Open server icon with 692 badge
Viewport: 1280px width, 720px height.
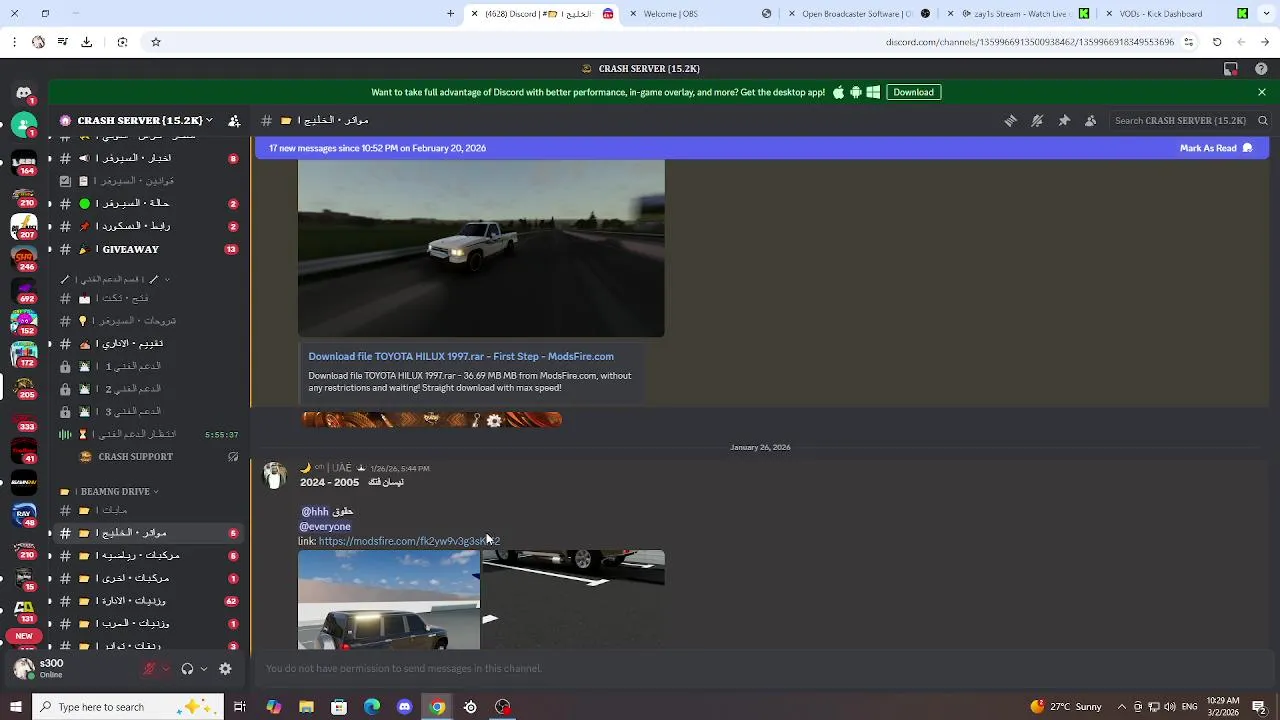(24, 289)
